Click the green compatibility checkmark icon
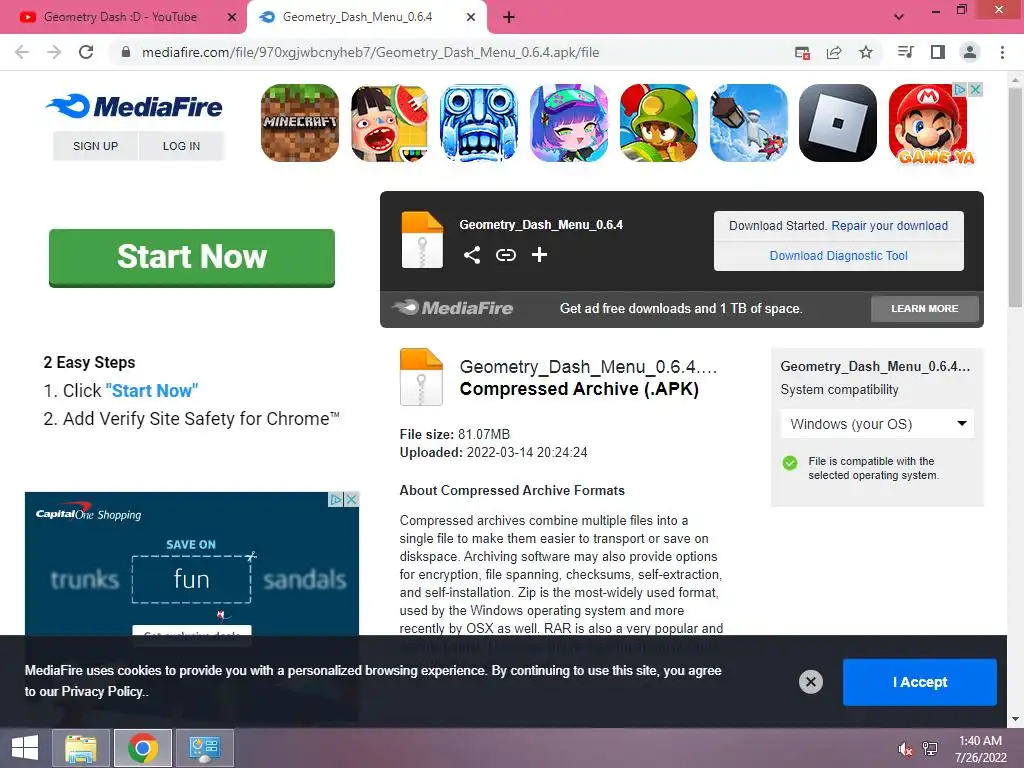 (x=790, y=463)
